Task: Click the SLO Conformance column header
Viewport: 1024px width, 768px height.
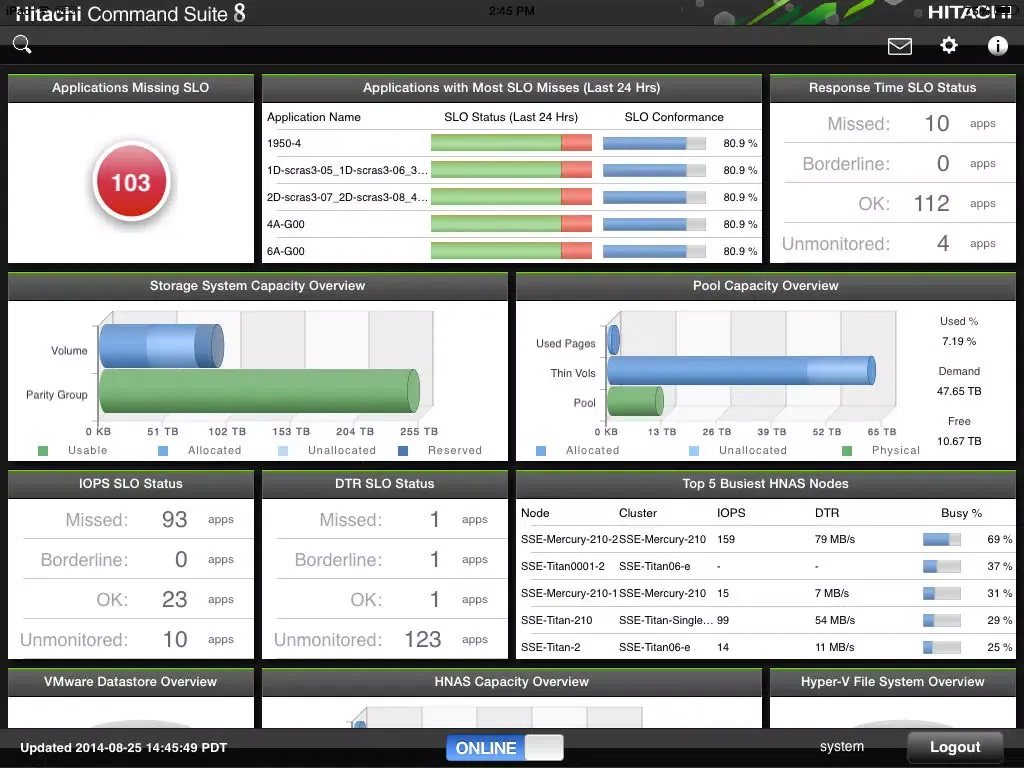Action: coord(674,117)
